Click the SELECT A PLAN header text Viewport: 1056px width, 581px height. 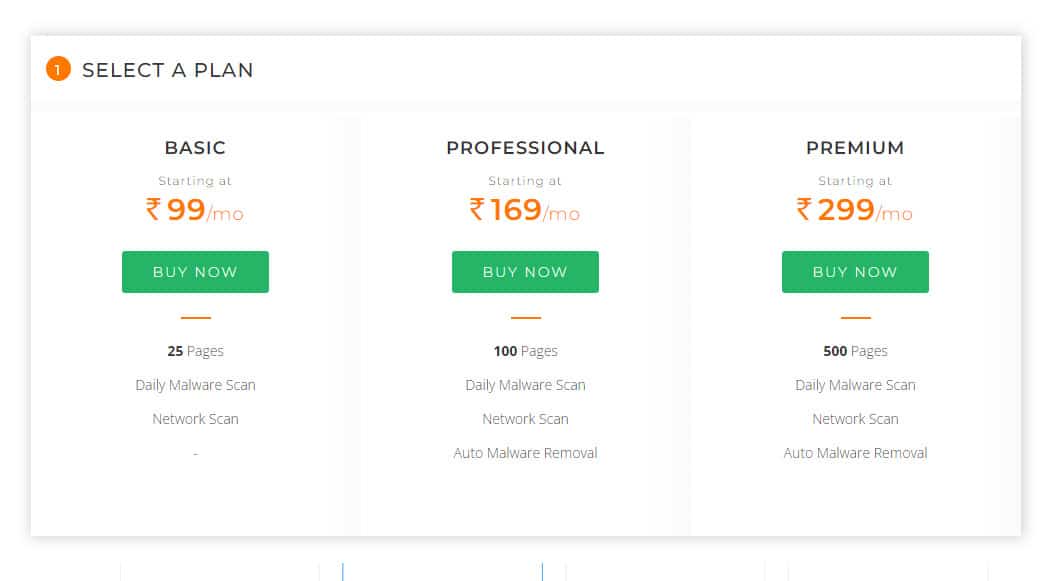click(167, 70)
